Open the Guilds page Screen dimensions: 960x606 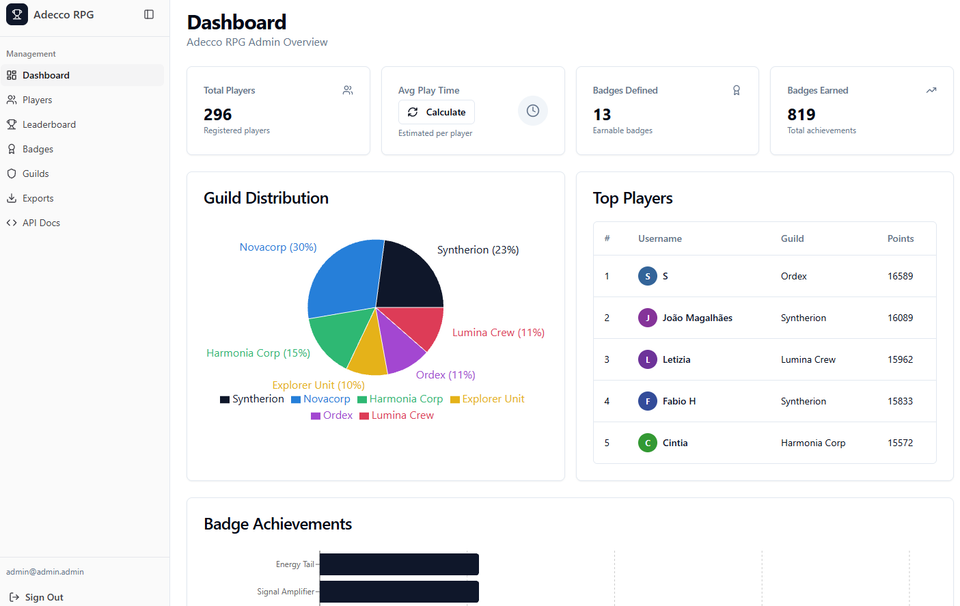click(x=82, y=173)
